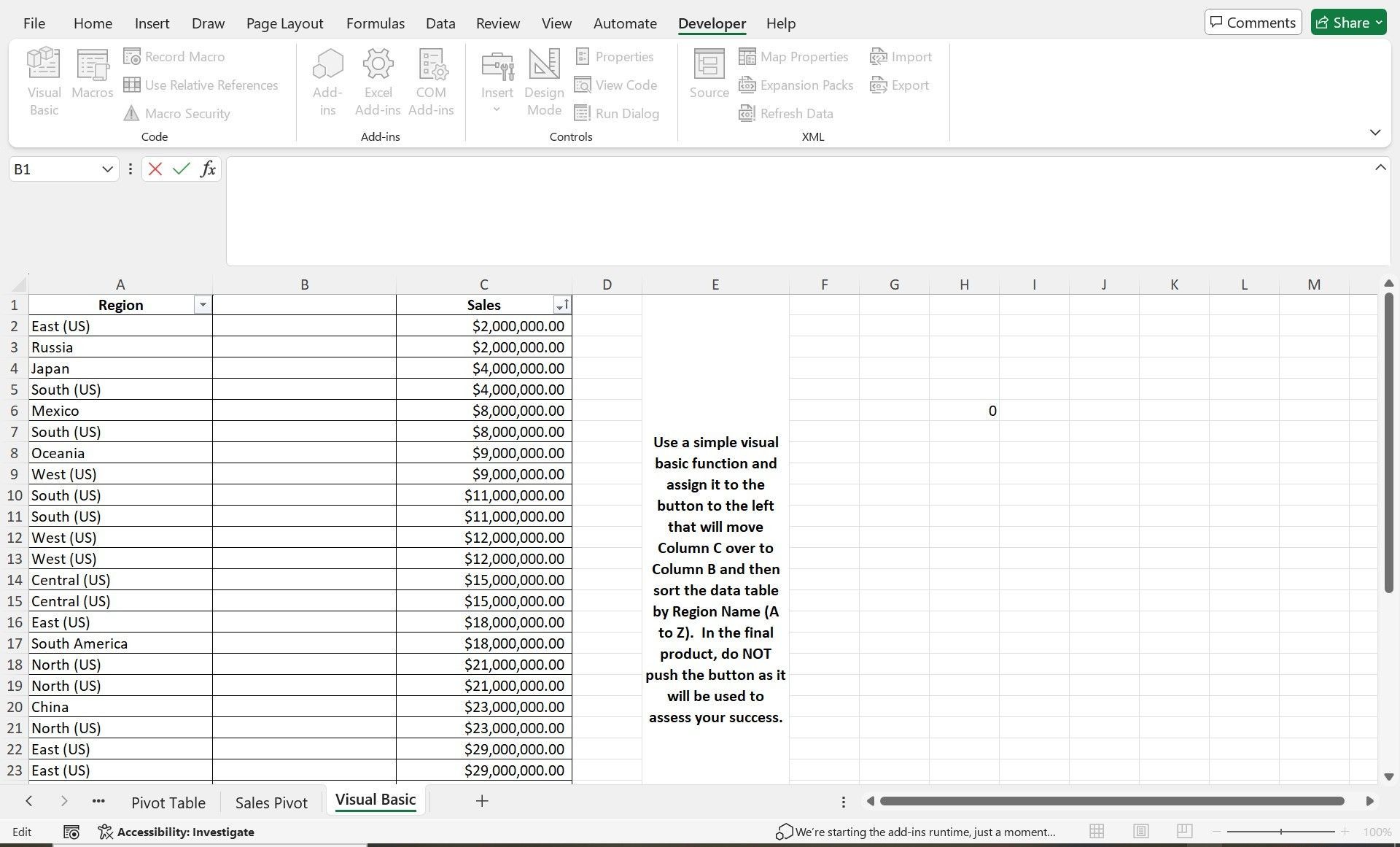Image resolution: width=1400 pixels, height=847 pixels.
Task: Open the Visual Basic editor
Action: [x=43, y=80]
